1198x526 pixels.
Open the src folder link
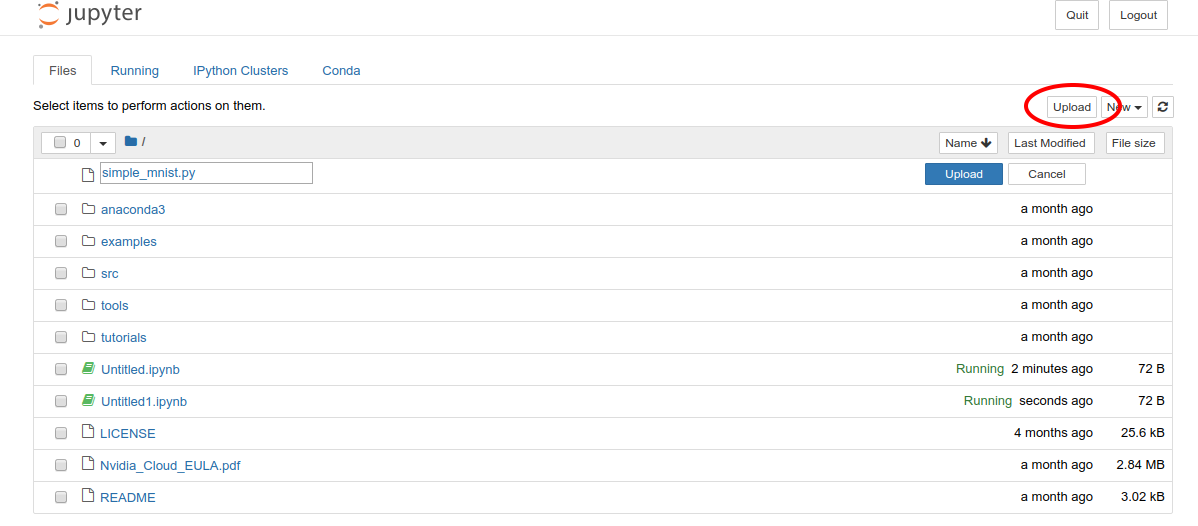pos(110,273)
